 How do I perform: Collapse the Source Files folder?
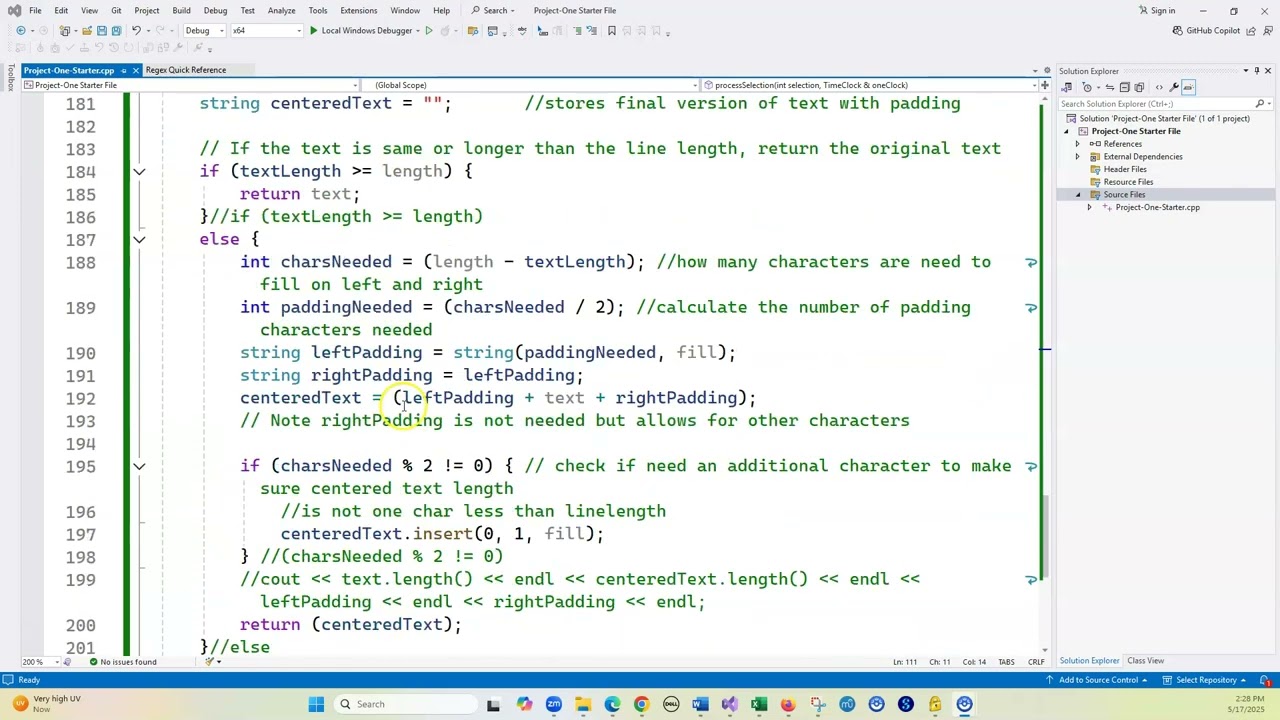click(x=1078, y=195)
